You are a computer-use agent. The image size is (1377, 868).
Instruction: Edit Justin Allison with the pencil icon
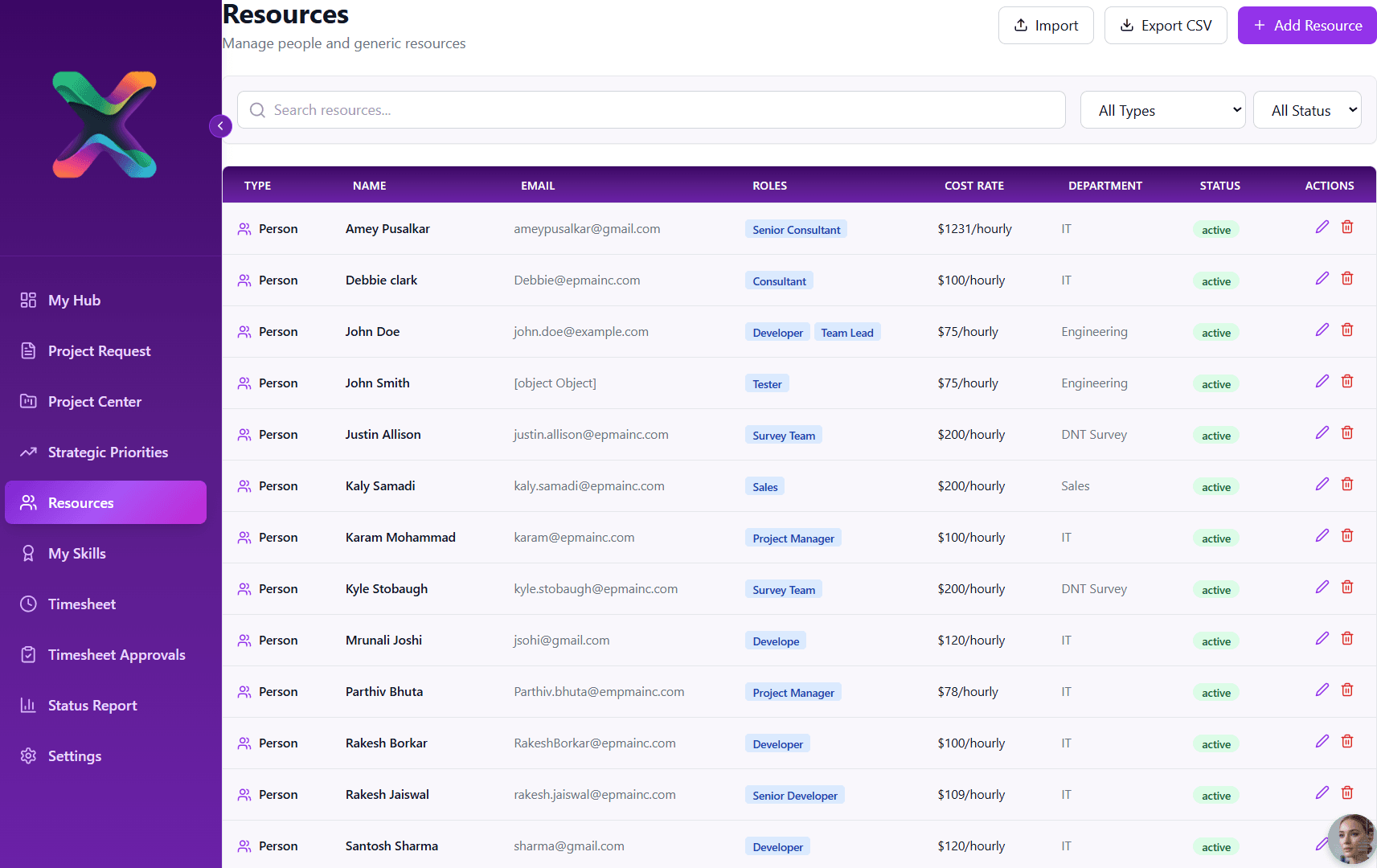point(1322,433)
